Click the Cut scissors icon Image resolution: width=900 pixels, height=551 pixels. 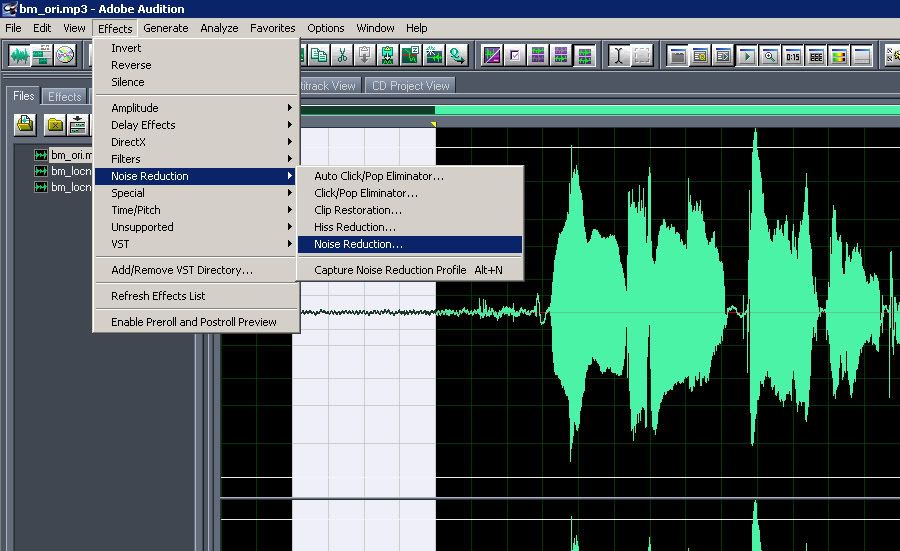(x=342, y=56)
